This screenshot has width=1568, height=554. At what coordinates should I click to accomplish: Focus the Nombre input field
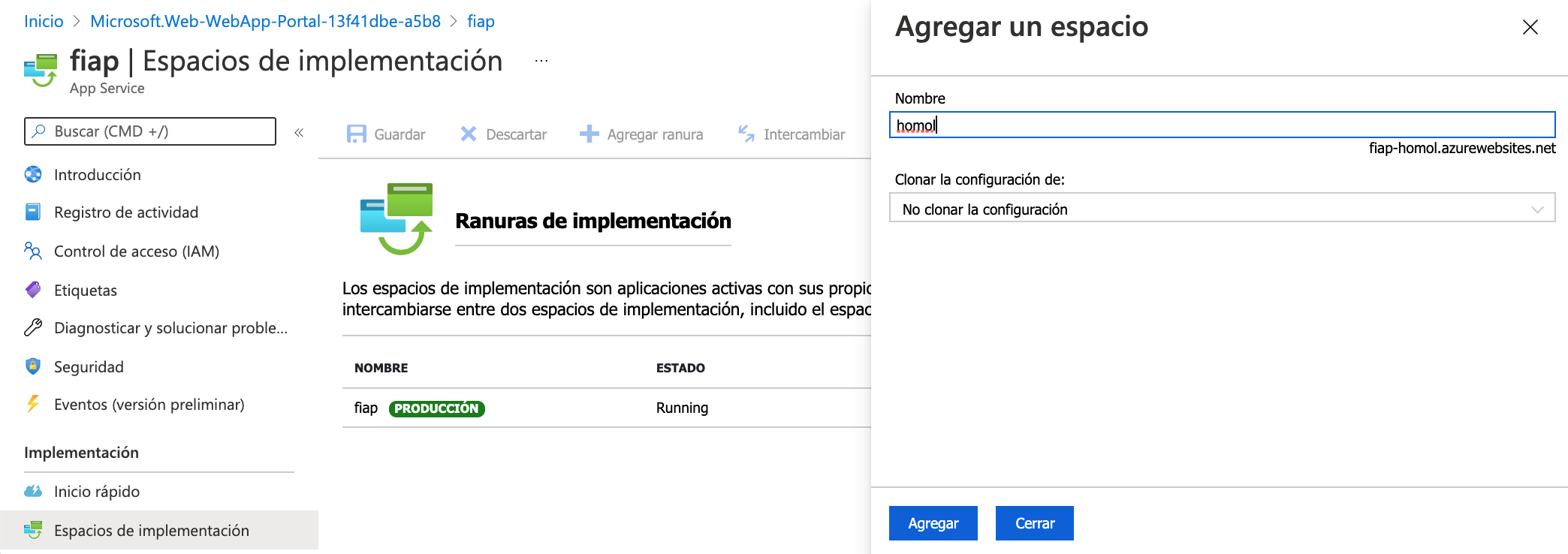click(x=1222, y=125)
